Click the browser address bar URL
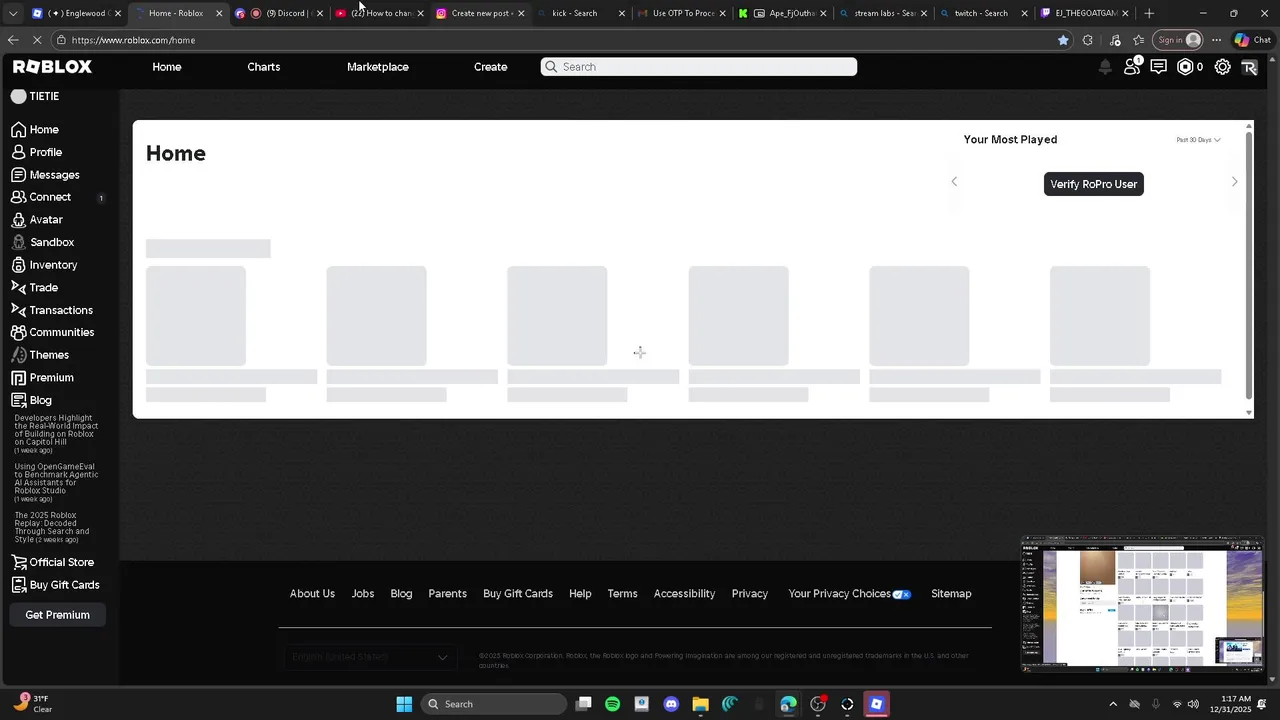 click(x=133, y=40)
